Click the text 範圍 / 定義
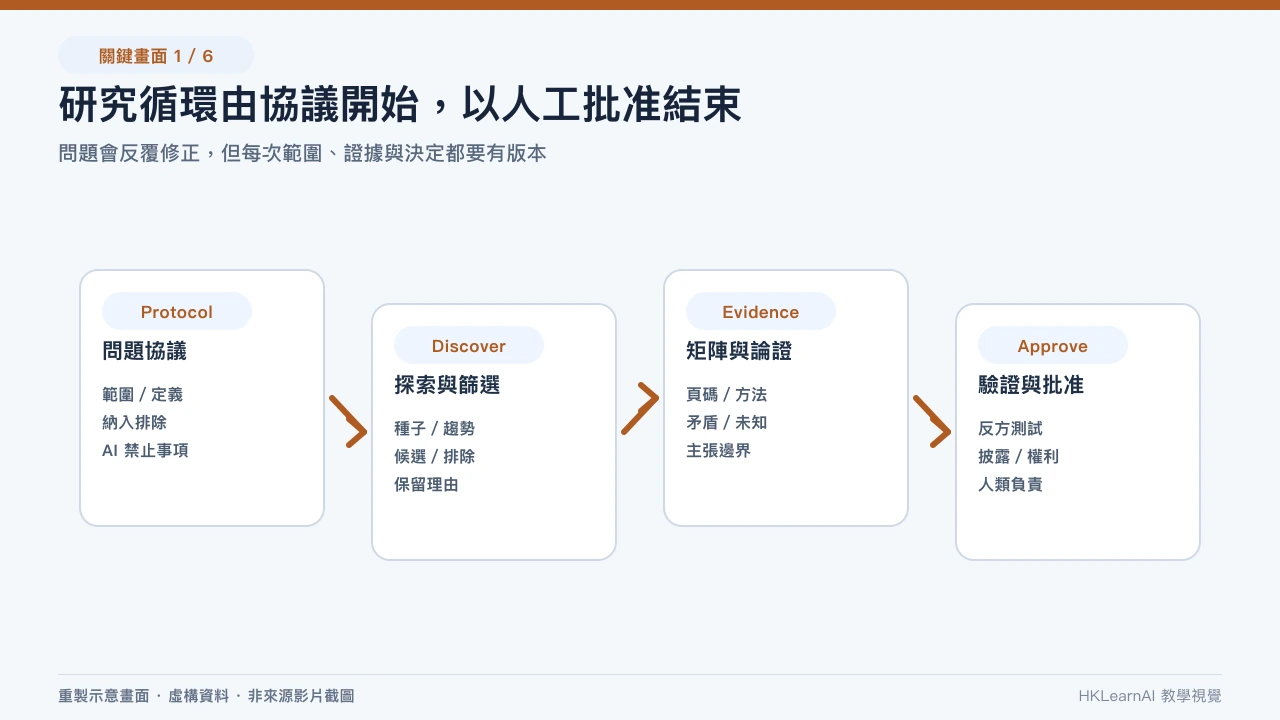The width and height of the screenshot is (1280, 720). tap(142, 395)
